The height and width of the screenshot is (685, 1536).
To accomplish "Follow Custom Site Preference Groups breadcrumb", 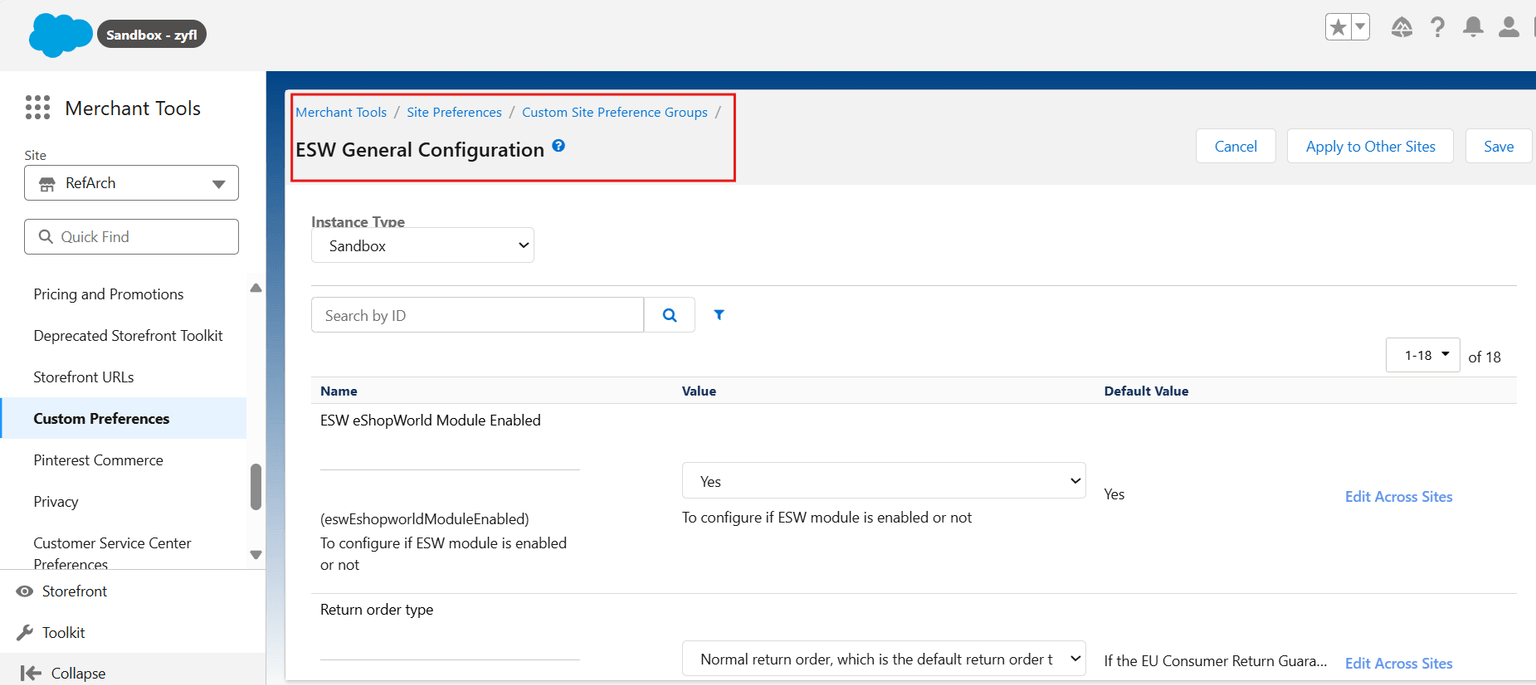I will pyautogui.click(x=614, y=112).
